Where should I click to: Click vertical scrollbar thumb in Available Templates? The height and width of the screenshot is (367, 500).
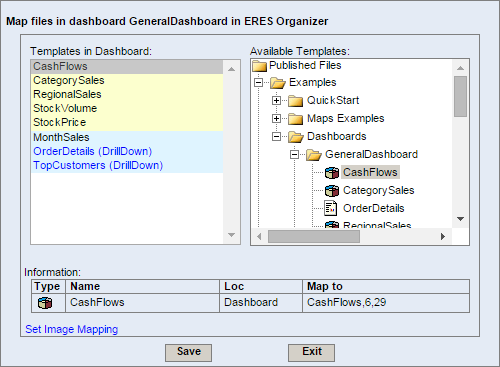(x=460, y=96)
